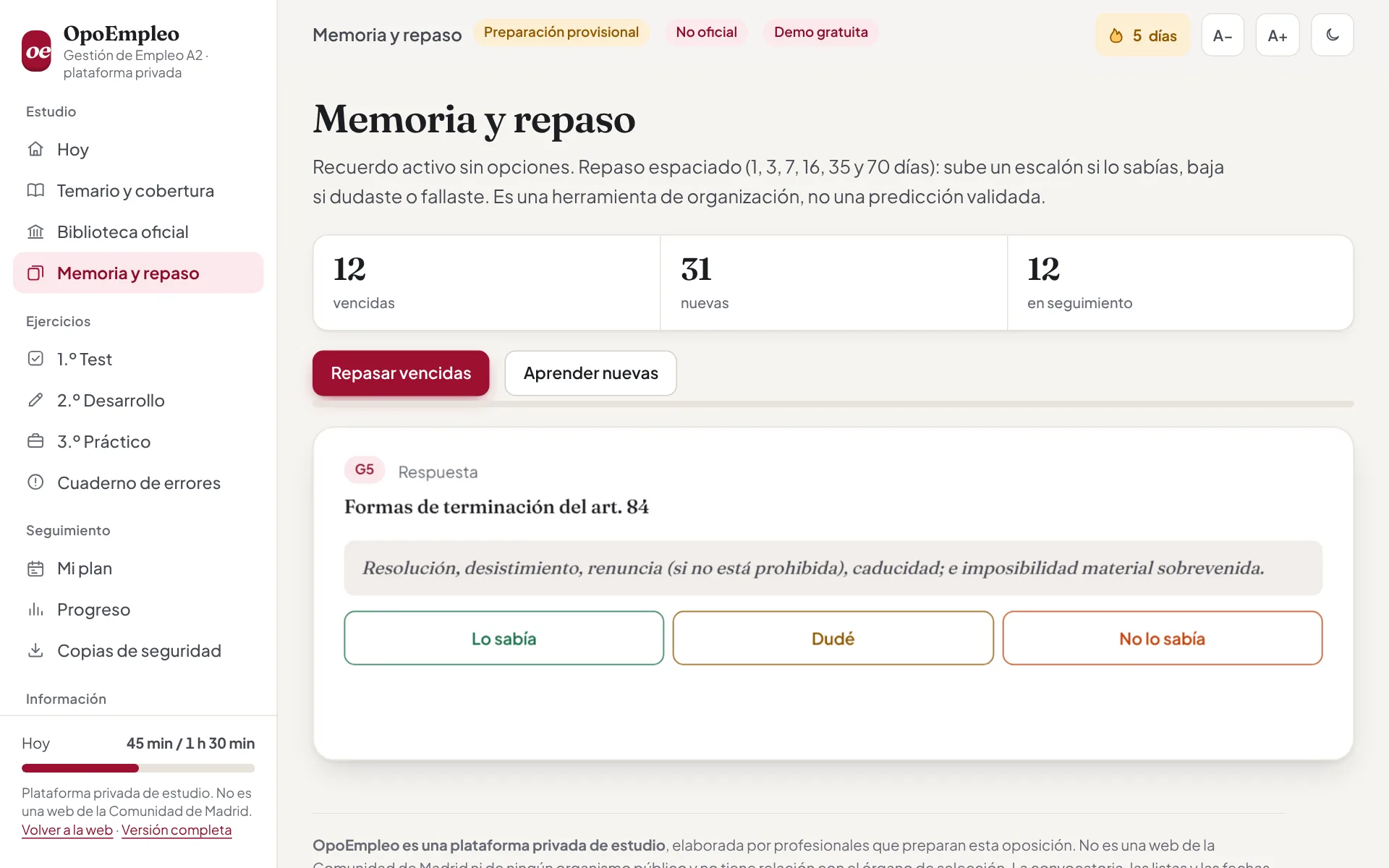Click the flame streak icon
The image size is (1389, 868).
[1116, 35]
